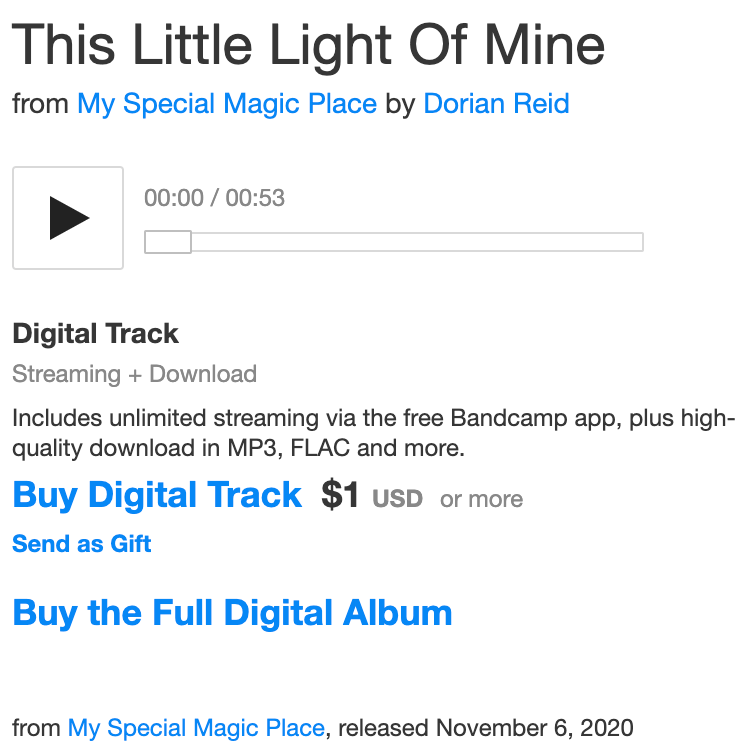The image size is (752, 752).
Task: Jump to the far right end of the progress bar
Action: 639,242
